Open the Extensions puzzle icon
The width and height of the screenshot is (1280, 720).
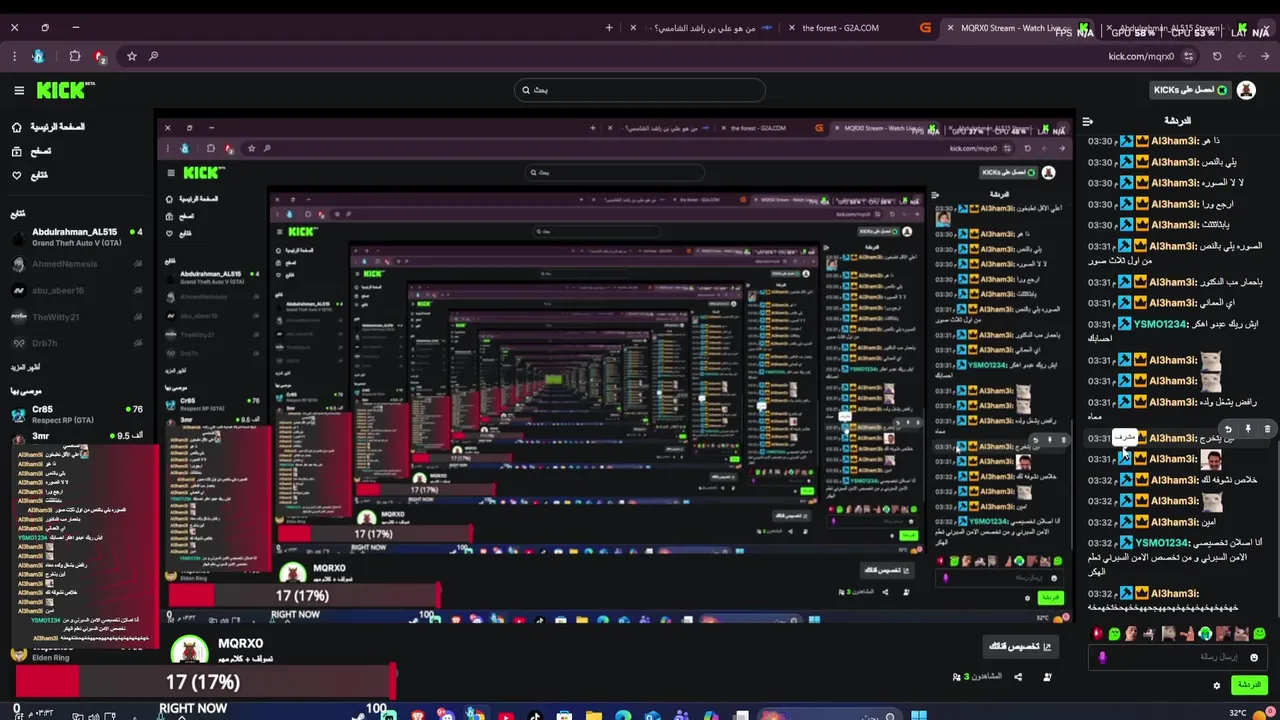pyautogui.click(x=75, y=56)
